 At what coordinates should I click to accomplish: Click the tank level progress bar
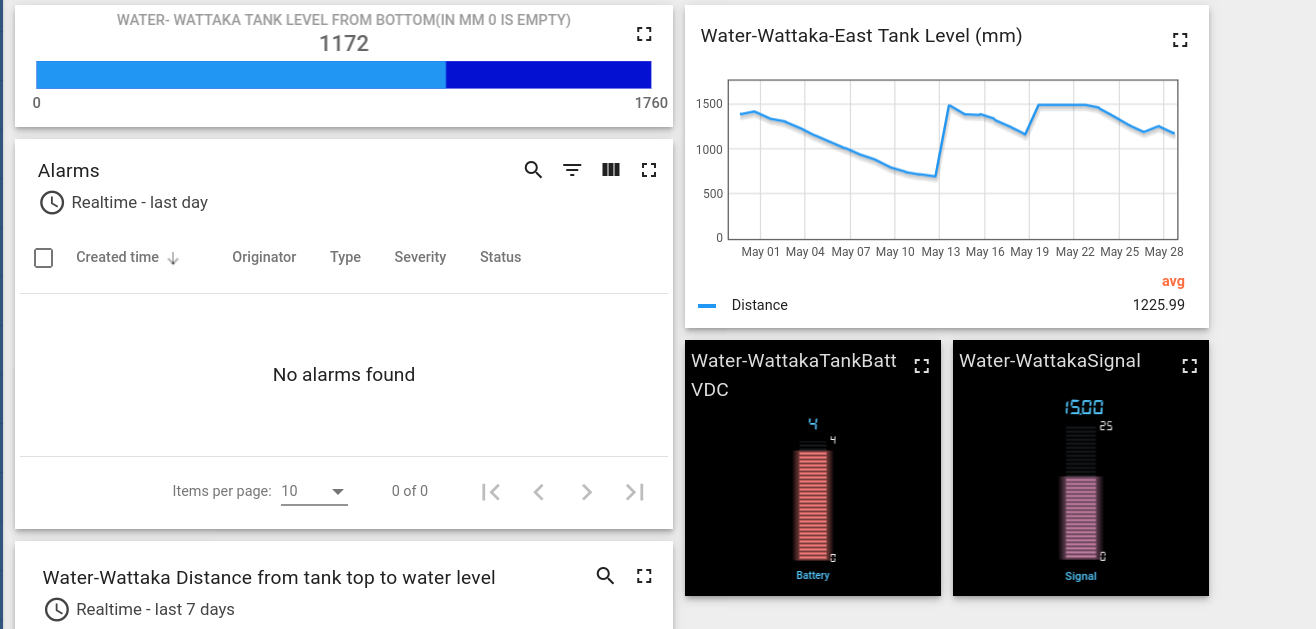click(x=344, y=75)
